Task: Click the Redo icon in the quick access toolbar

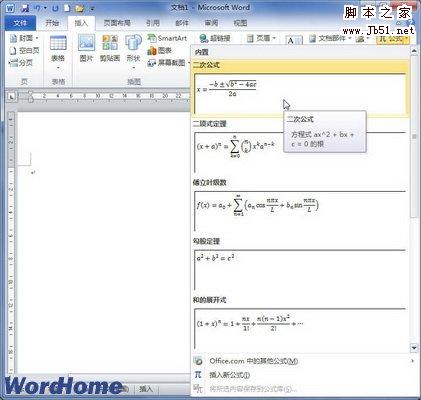Action: pos(55,8)
